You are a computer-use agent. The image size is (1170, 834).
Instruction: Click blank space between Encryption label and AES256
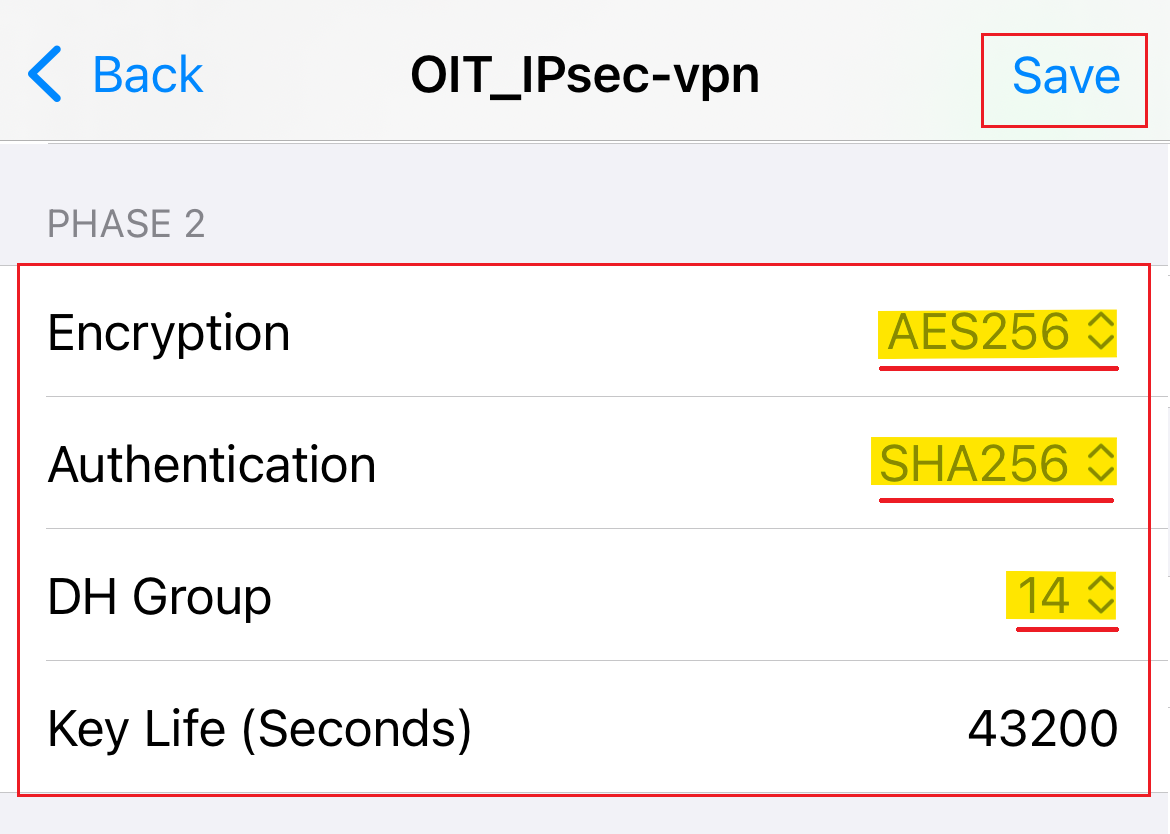[x=580, y=333]
